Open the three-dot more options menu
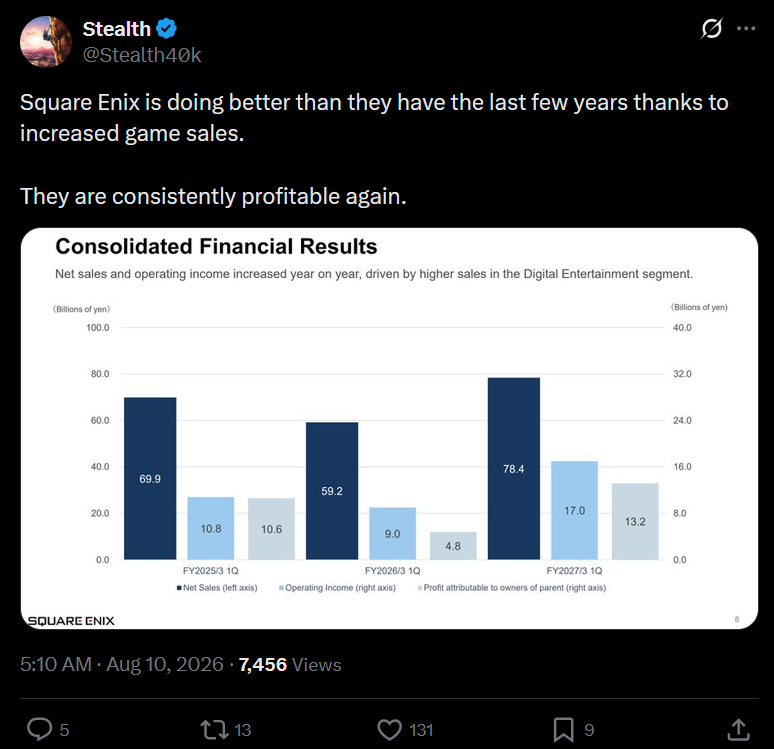 click(x=746, y=29)
